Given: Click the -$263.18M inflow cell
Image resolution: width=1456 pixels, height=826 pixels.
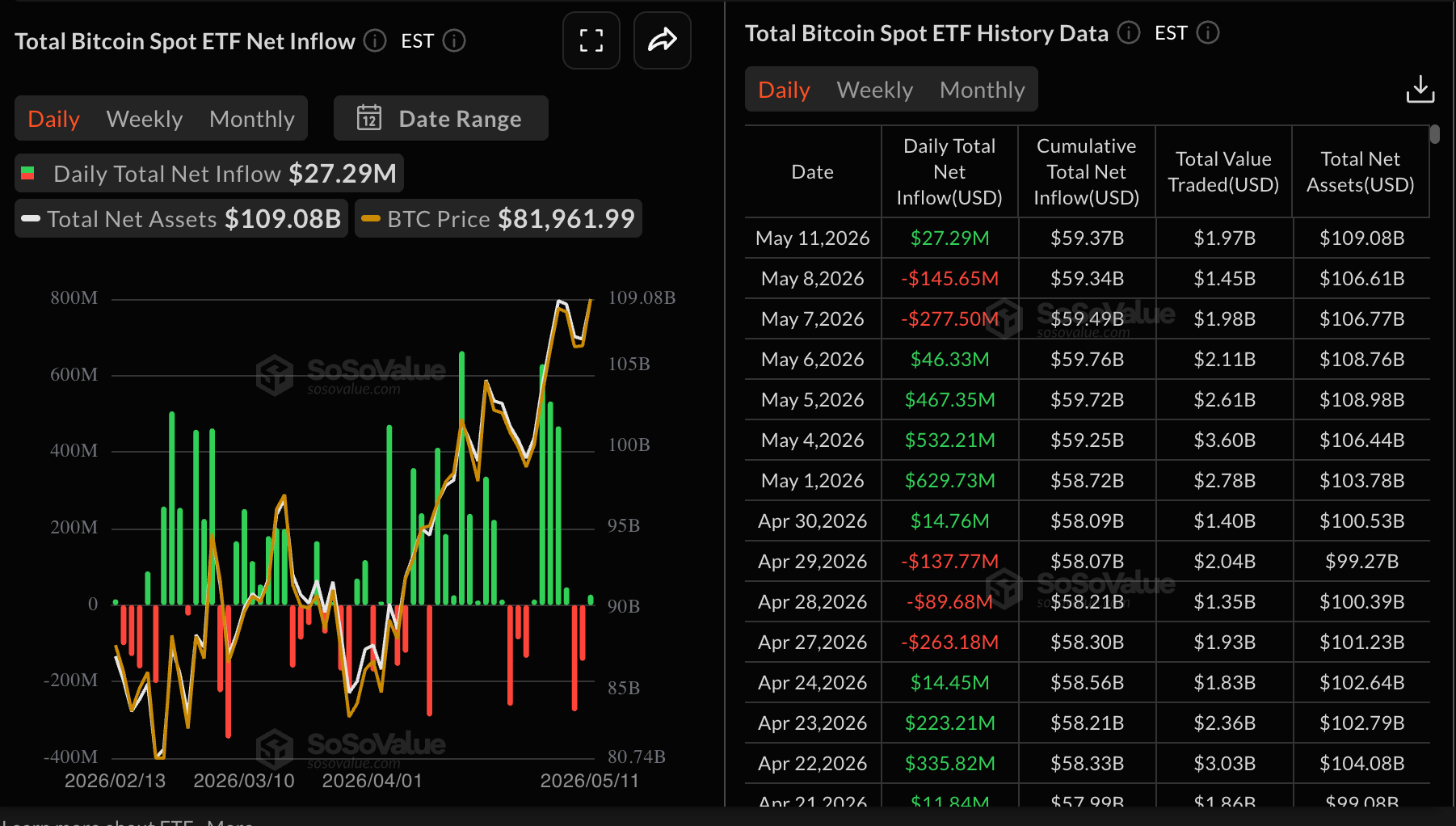Looking at the screenshot, I should click(949, 642).
